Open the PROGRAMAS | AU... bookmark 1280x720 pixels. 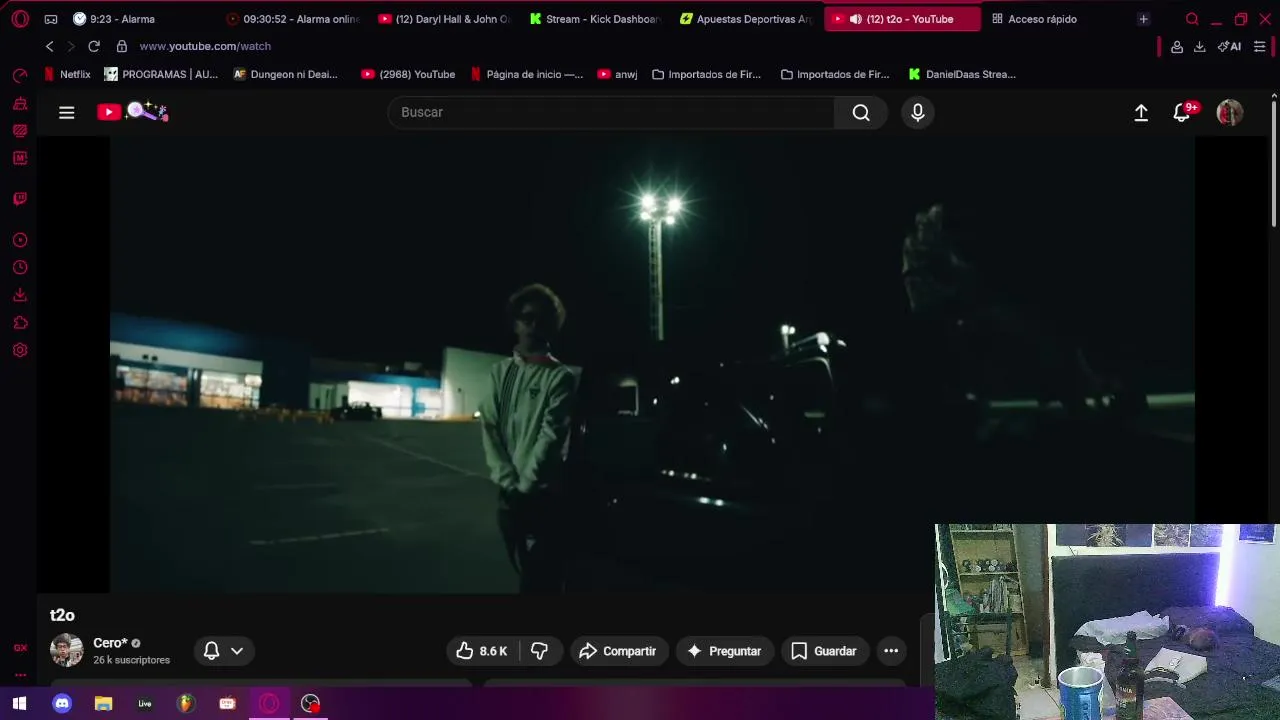(161, 74)
